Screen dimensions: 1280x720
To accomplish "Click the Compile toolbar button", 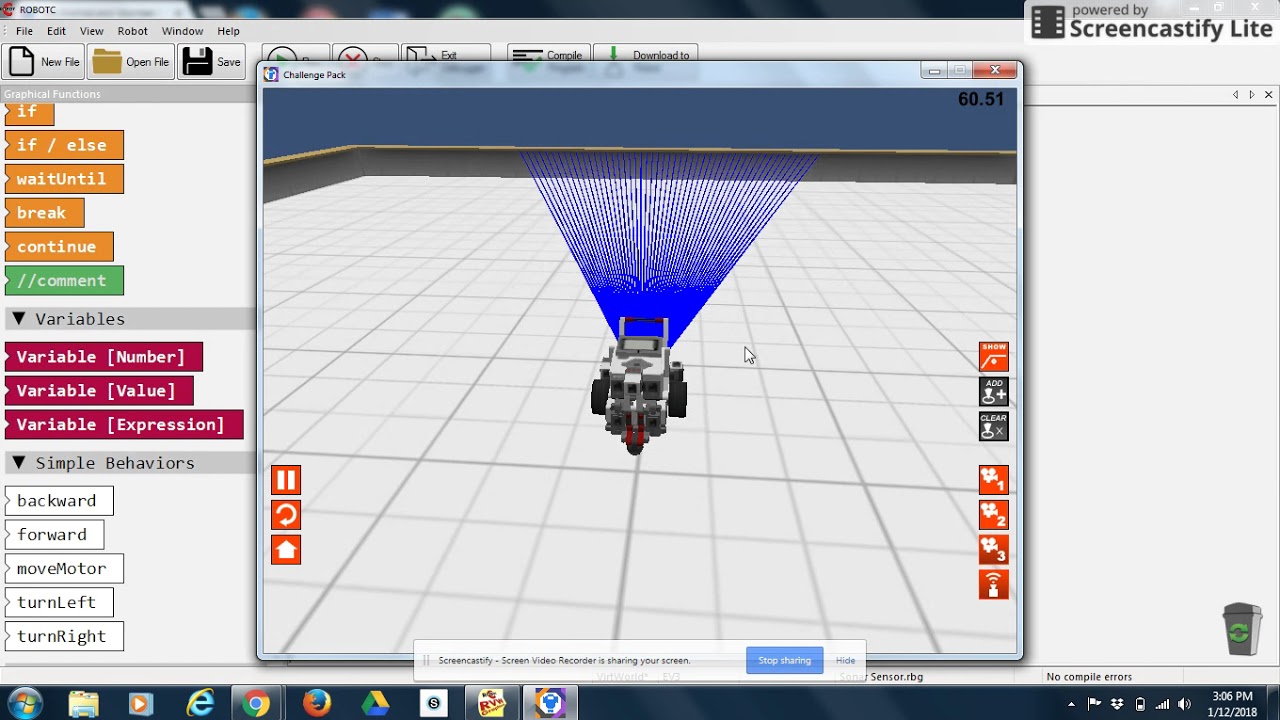I will click(x=548, y=56).
